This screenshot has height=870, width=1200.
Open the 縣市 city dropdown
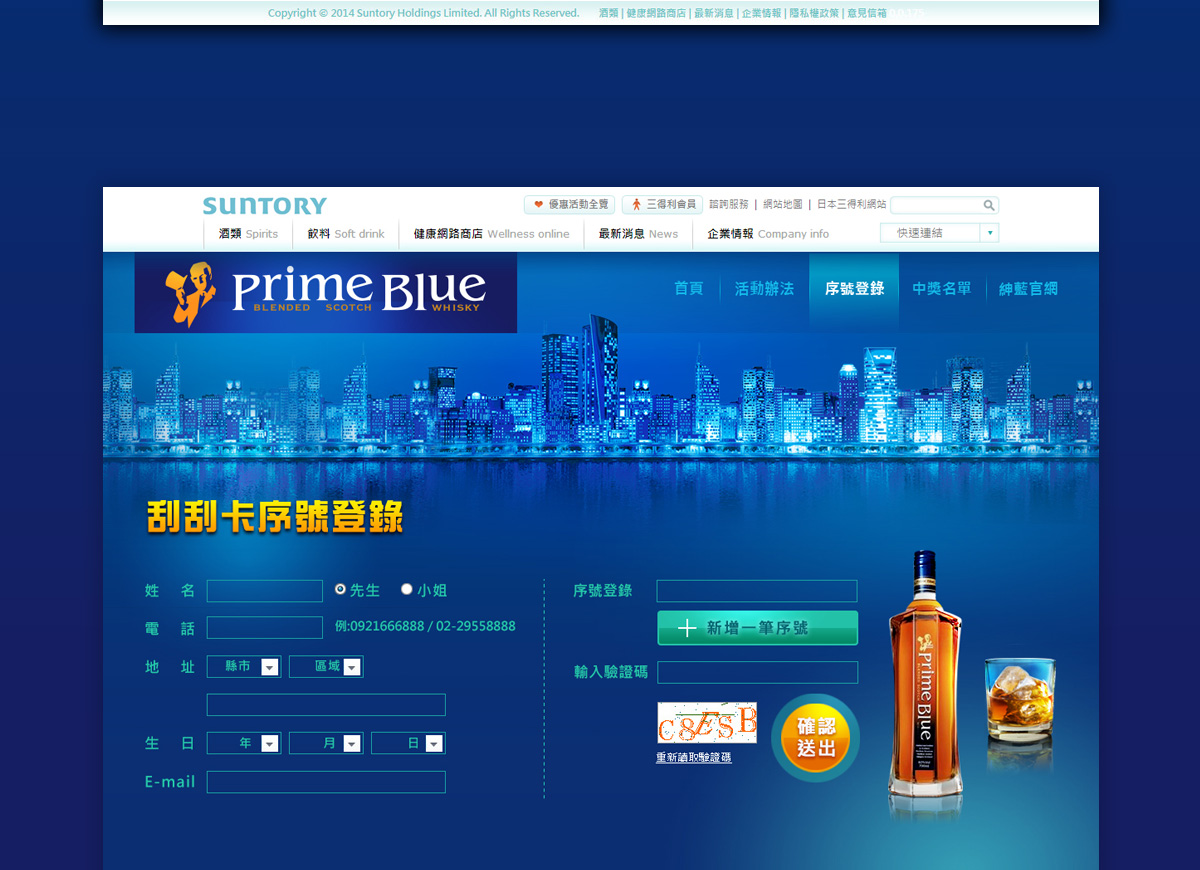pyautogui.click(x=244, y=667)
